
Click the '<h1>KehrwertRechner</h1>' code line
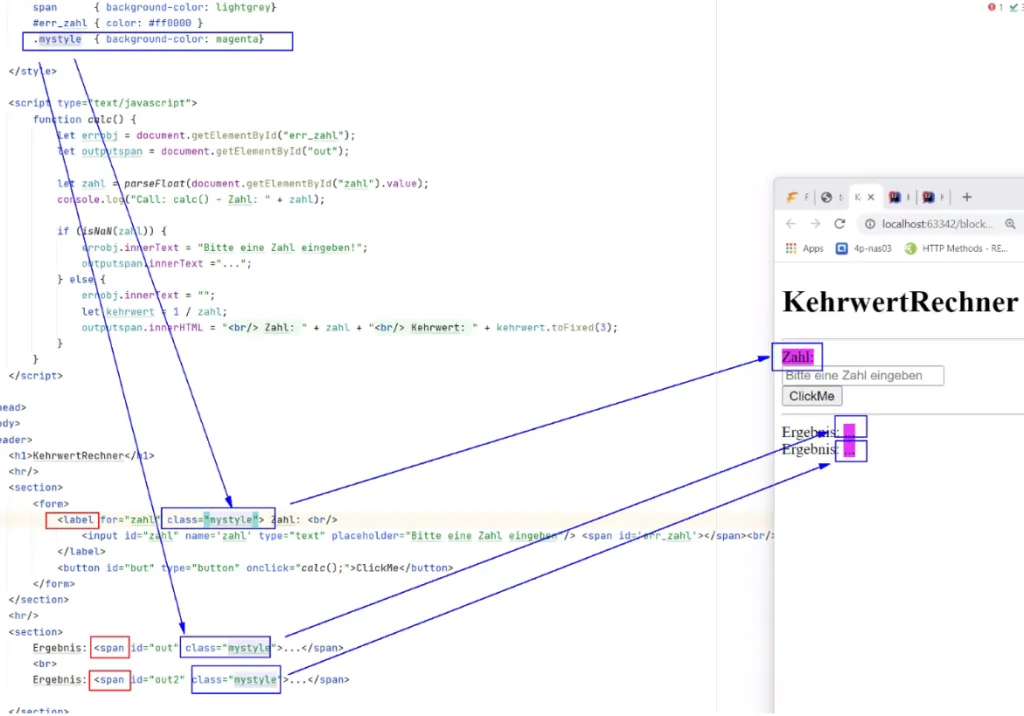click(82, 455)
